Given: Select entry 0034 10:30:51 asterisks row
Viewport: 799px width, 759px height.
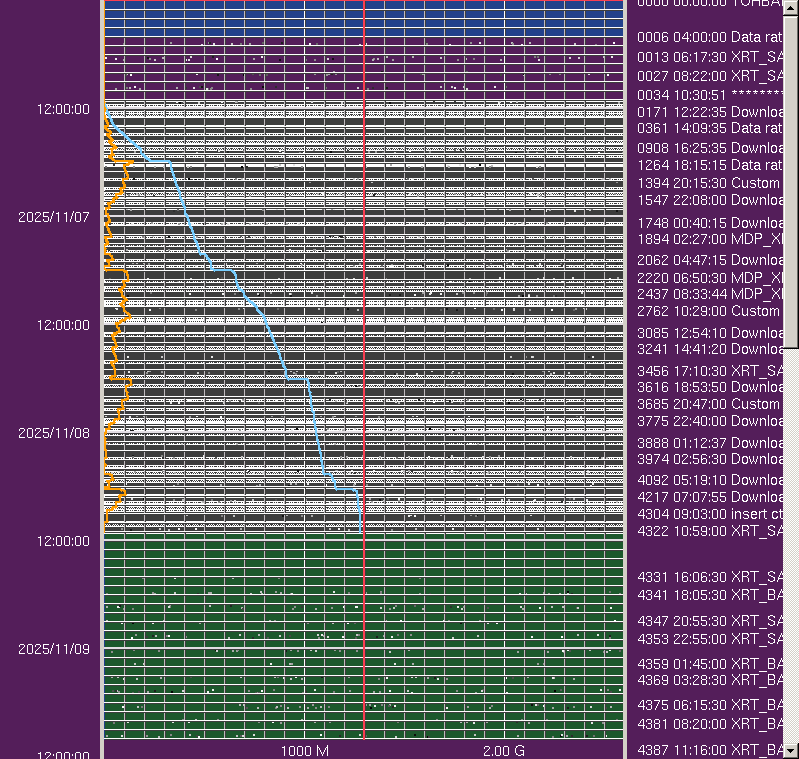Looking at the screenshot, I should 709,95.
